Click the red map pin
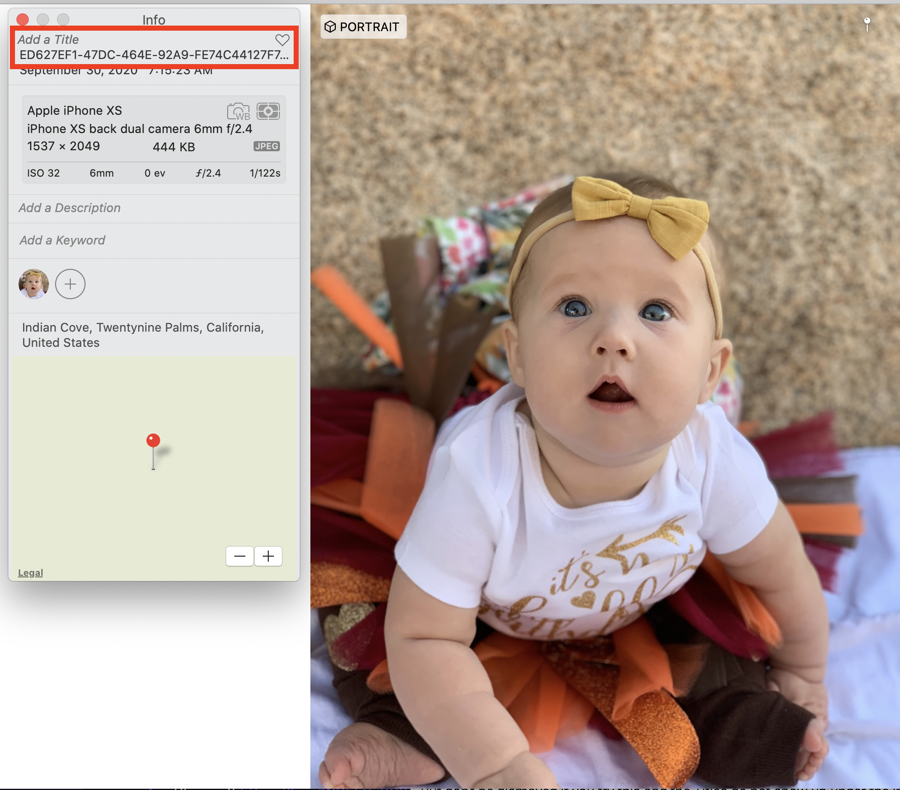 click(x=153, y=441)
